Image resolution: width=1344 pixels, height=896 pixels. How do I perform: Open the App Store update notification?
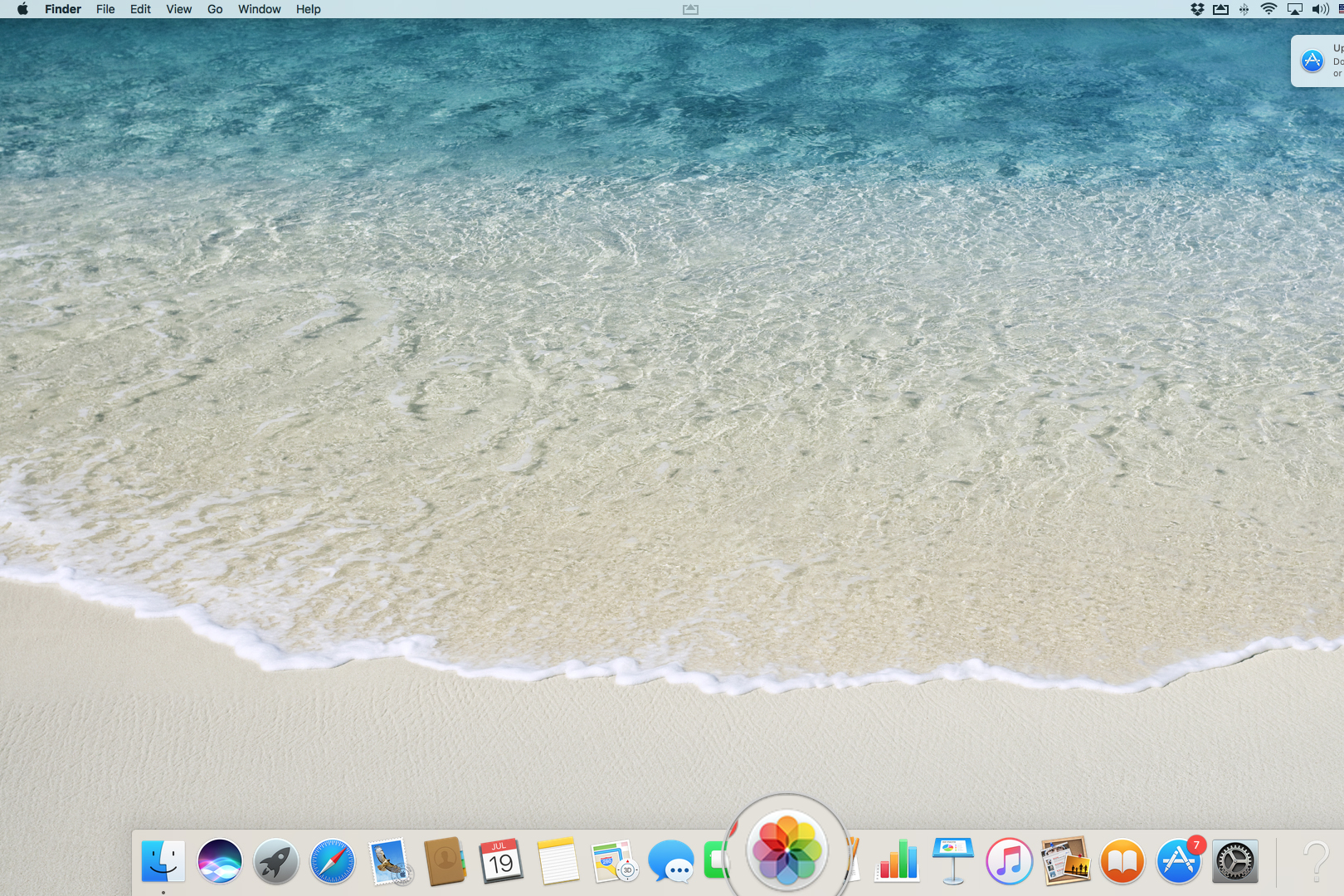[x=1317, y=61]
